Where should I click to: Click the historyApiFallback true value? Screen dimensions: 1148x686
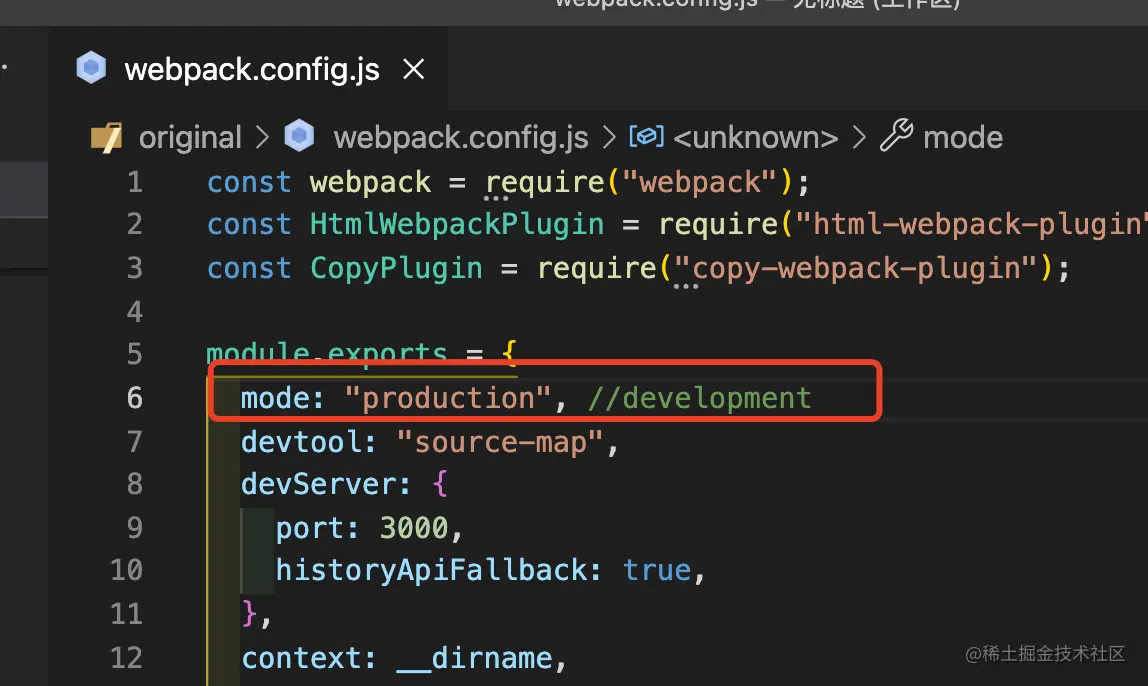(657, 570)
